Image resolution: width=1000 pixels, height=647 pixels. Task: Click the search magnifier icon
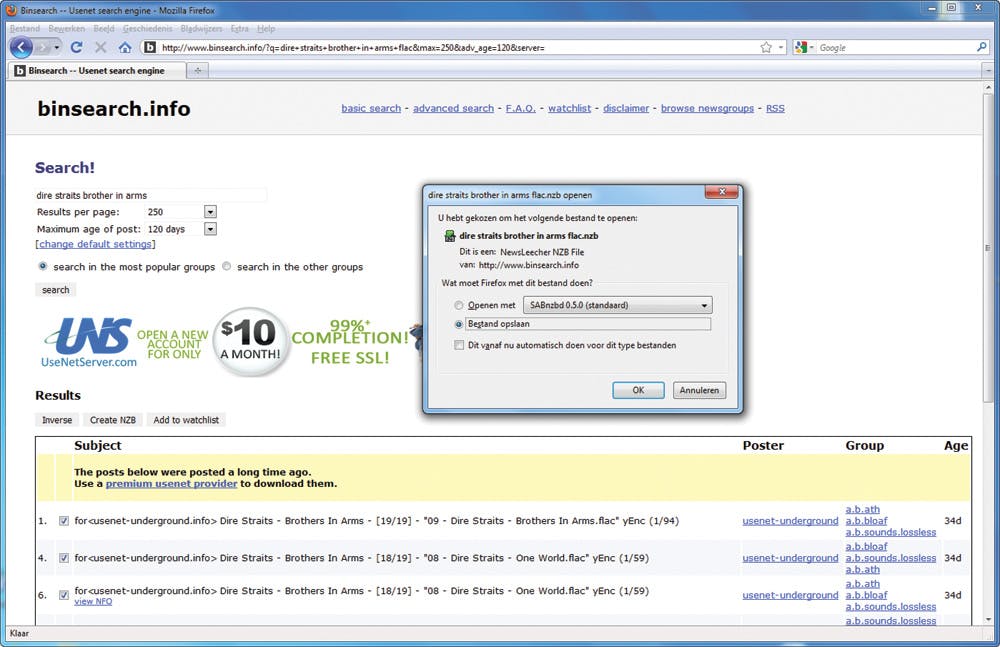982,47
